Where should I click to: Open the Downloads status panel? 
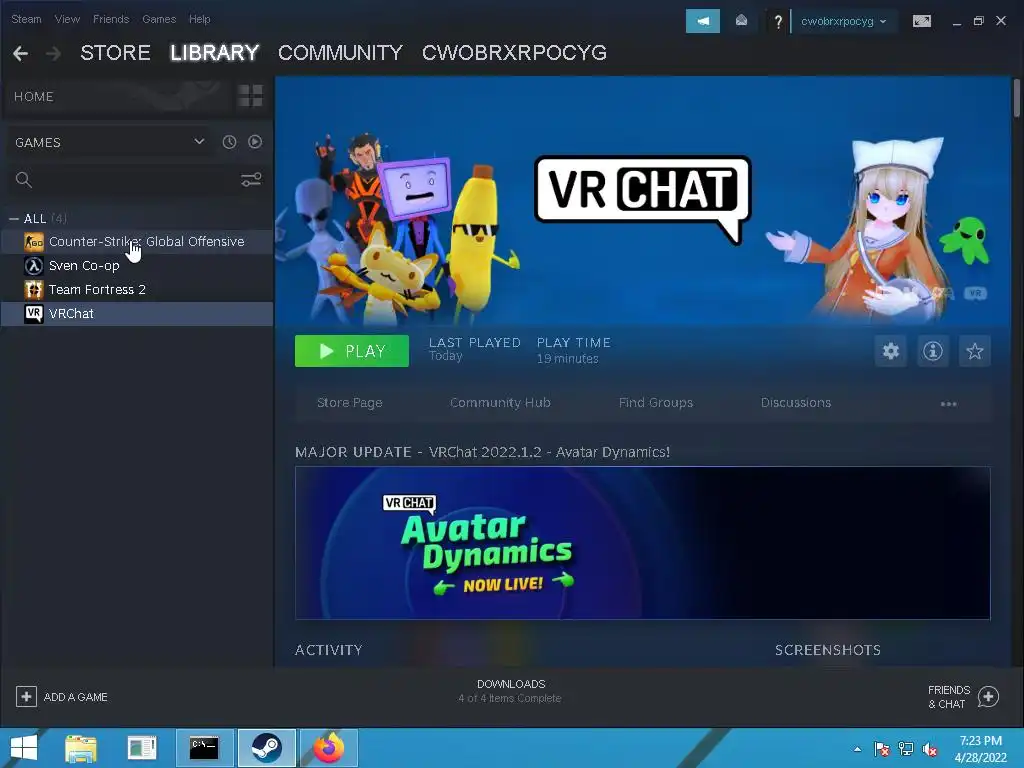pos(510,691)
